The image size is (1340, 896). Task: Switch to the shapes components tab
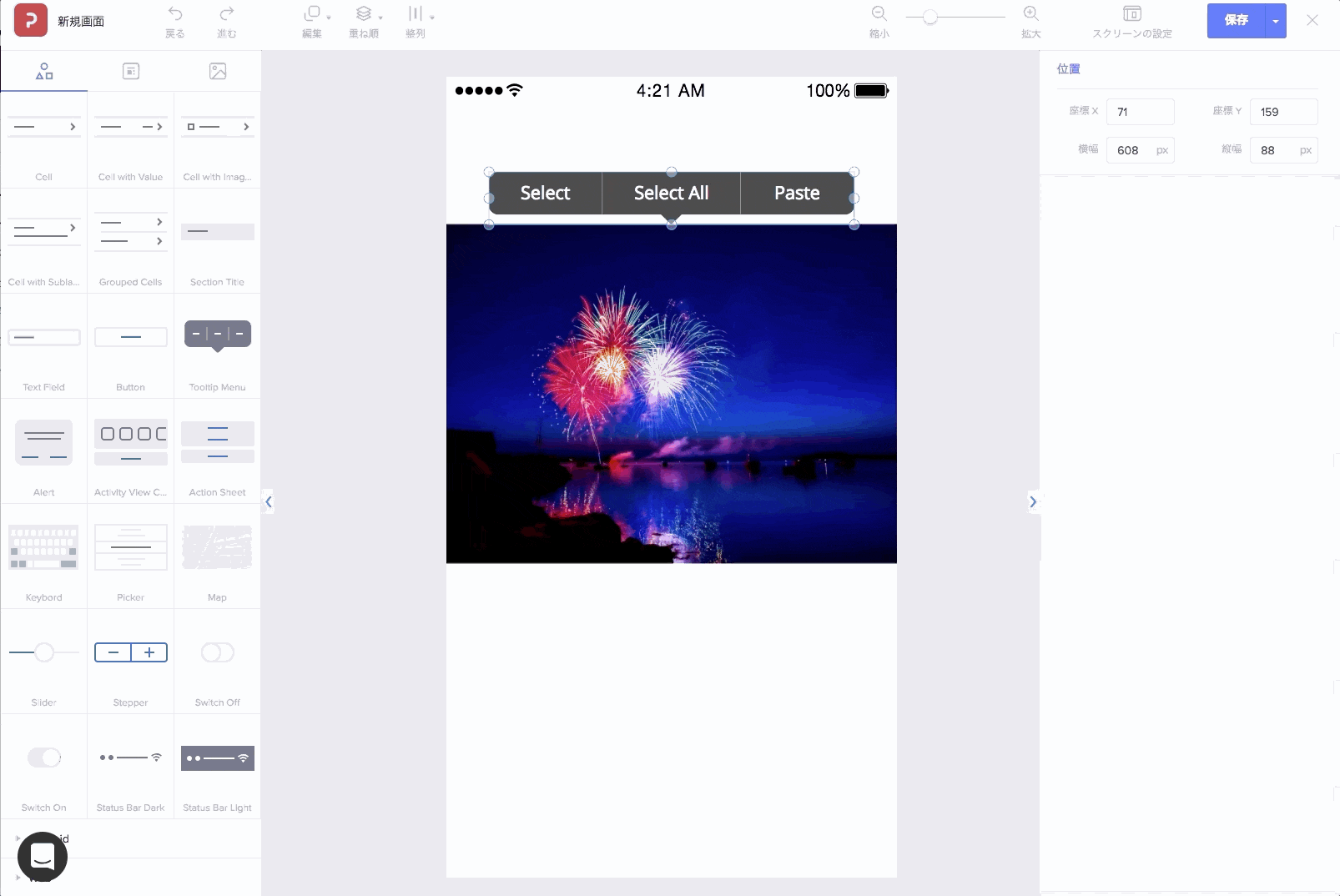pyautogui.click(x=44, y=71)
